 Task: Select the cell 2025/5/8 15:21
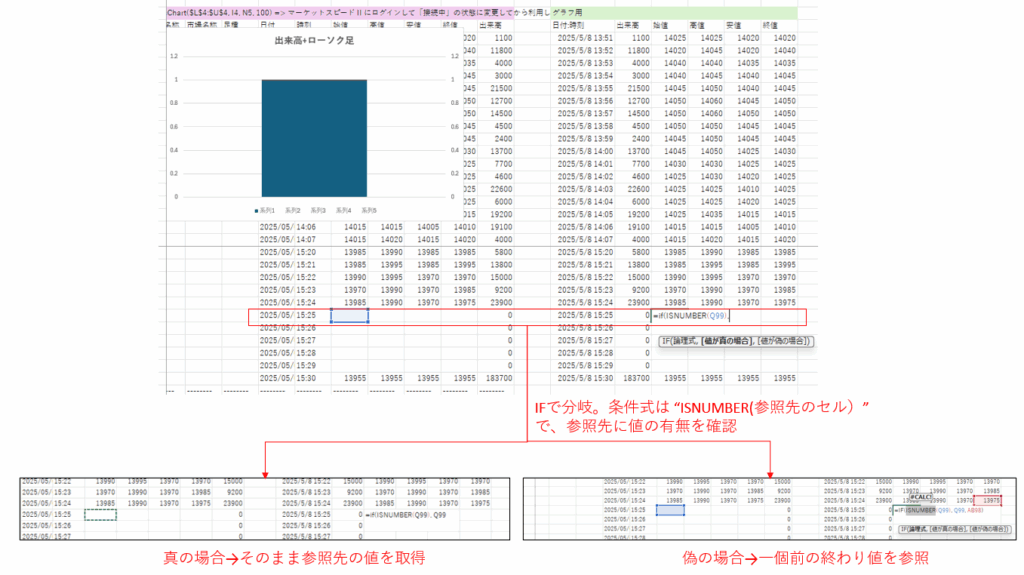(585, 265)
